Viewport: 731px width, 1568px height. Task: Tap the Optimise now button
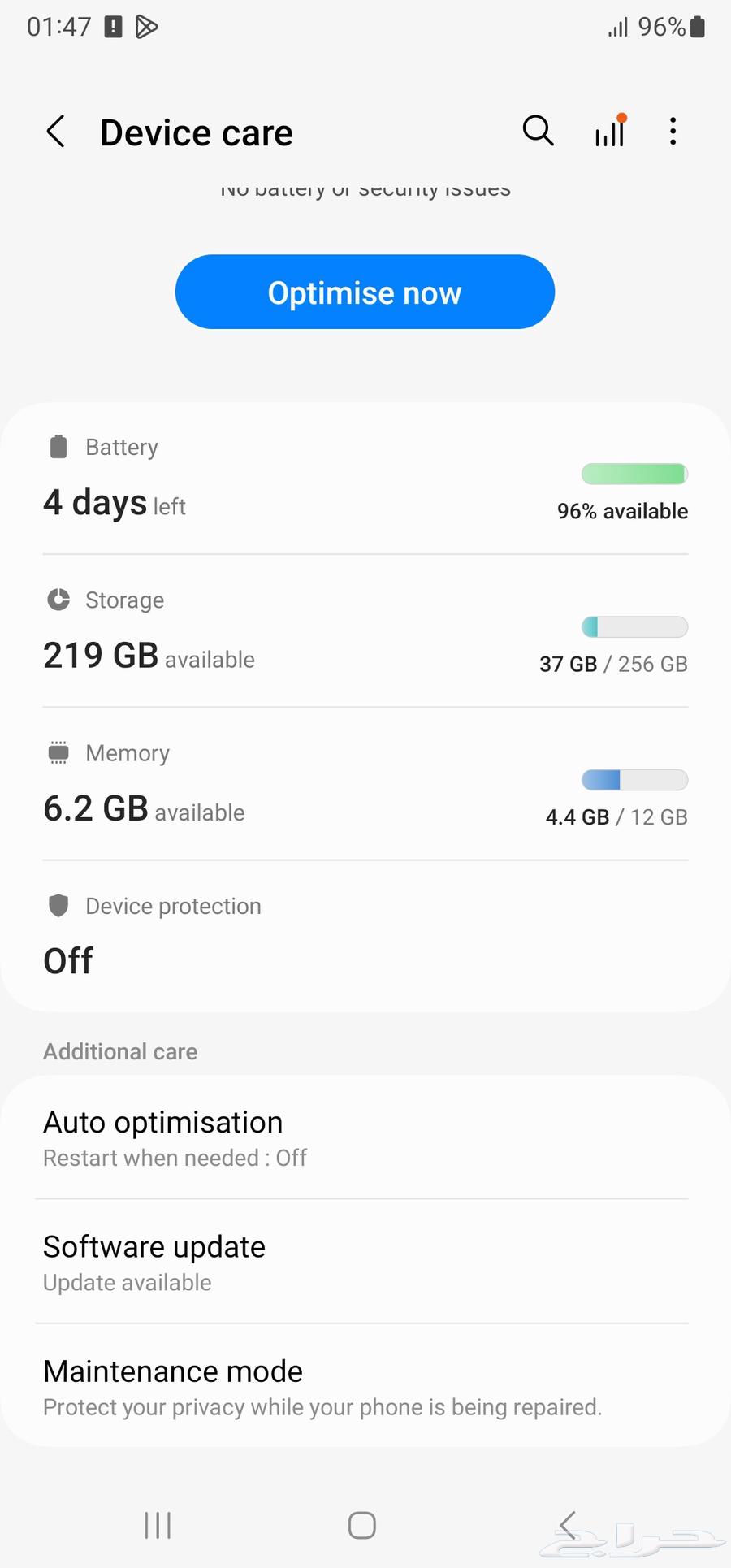click(365, 292)
